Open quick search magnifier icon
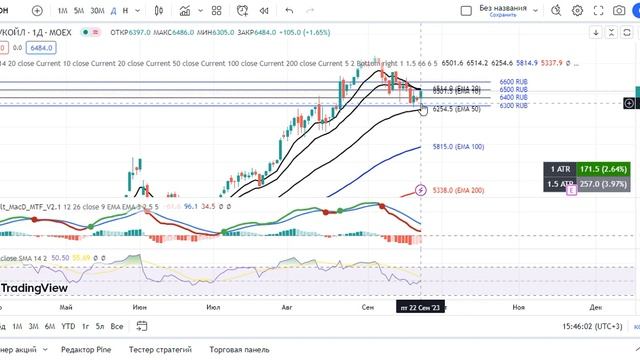 tap(556, 11)
